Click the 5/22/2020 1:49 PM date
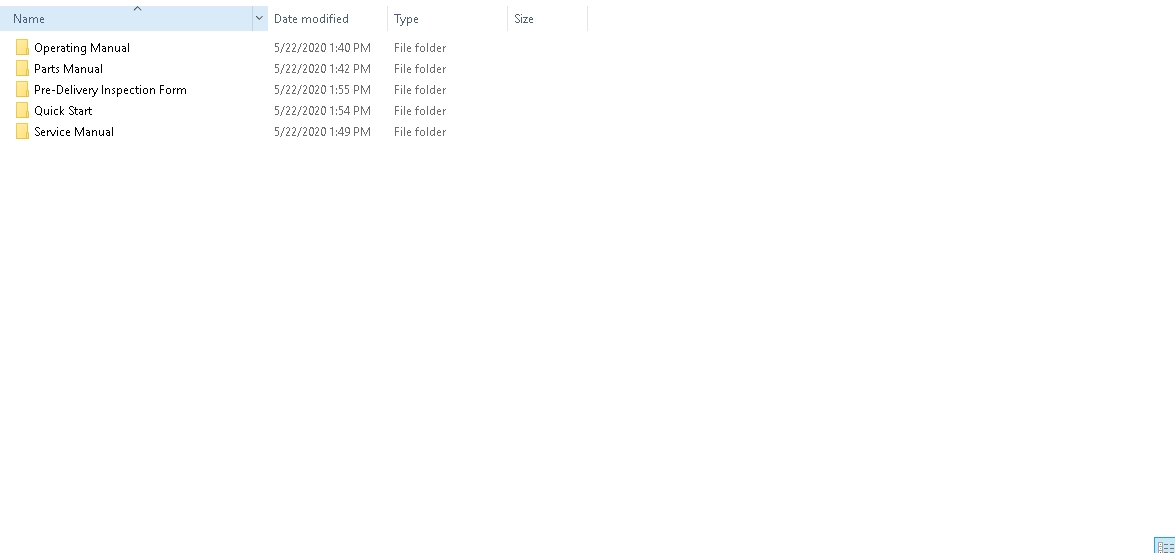 tap(322, 132)
